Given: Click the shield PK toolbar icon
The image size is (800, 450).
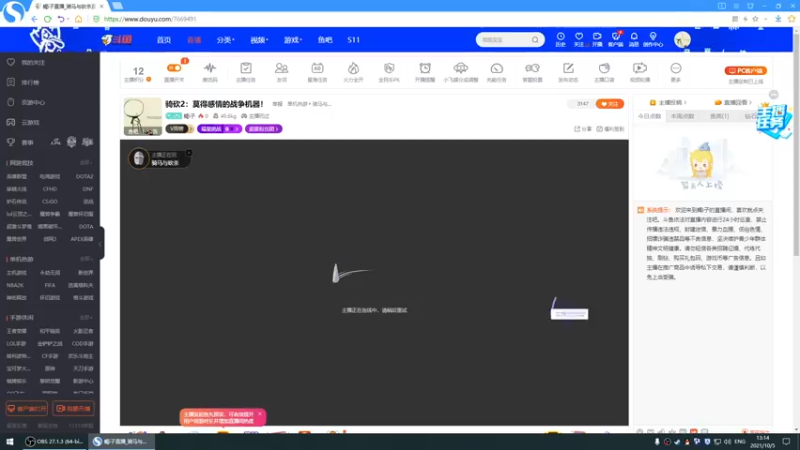Looking at the screenshot, I should (389, 68).
